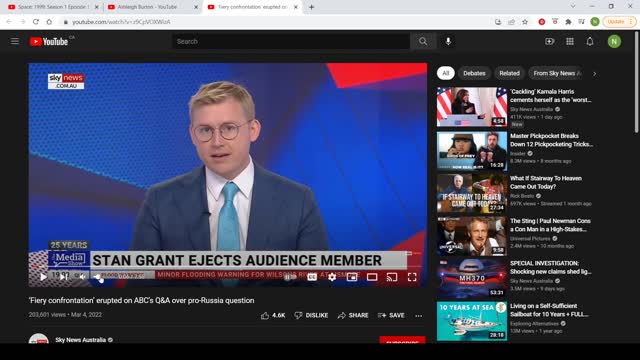Enter fullscreen mode
This screenshot has width=640, height=360.
412,277
